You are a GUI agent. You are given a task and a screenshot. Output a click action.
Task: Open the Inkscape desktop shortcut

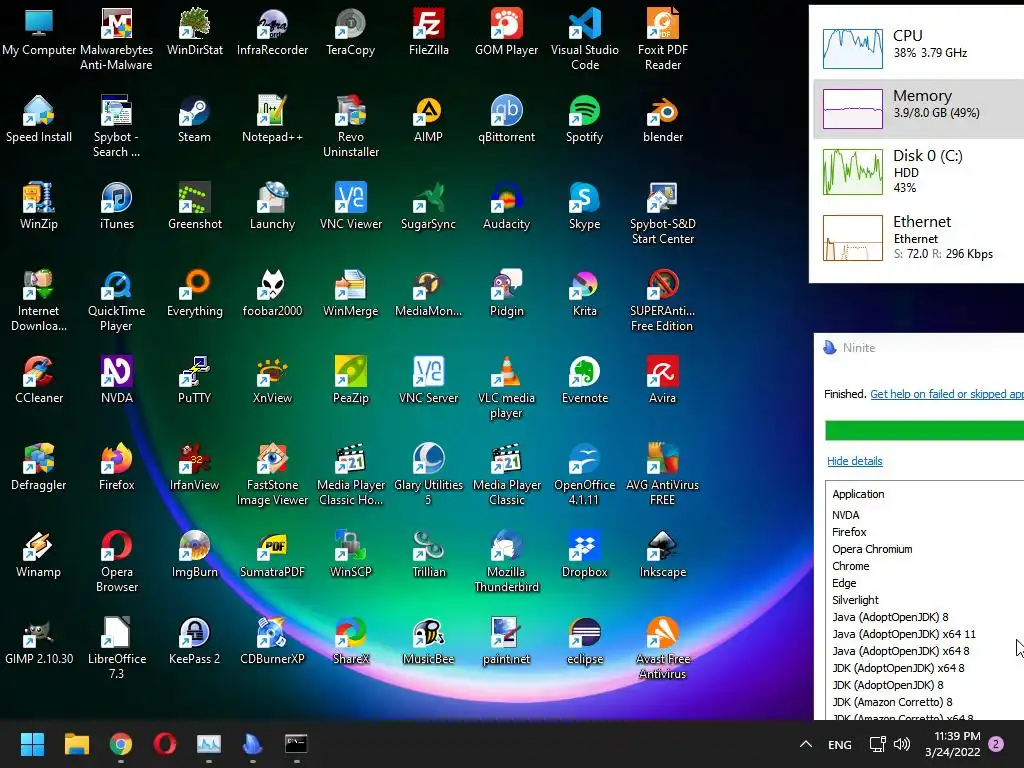(x=662, y=554)
